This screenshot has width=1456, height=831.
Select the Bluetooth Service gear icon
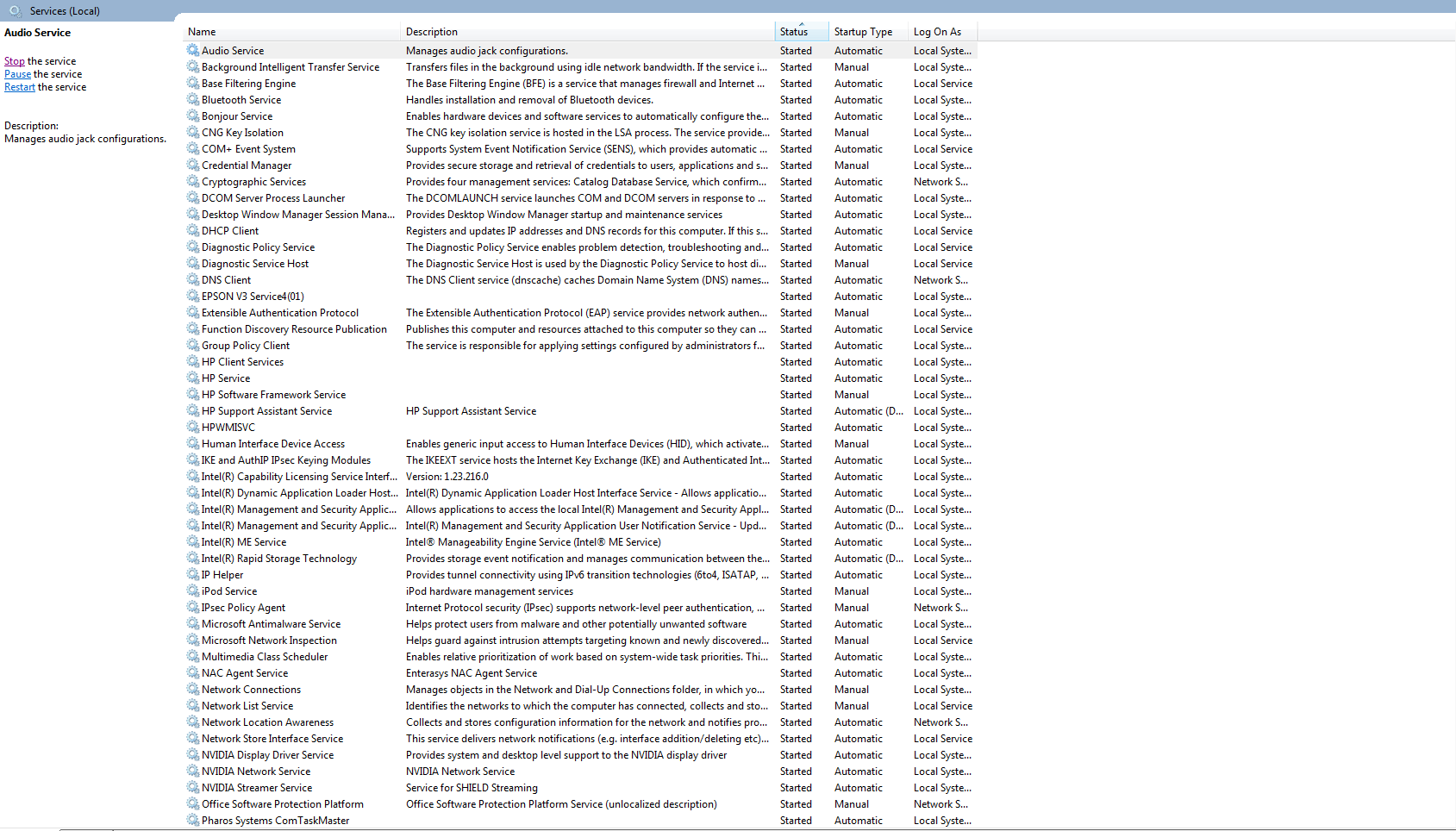click(x=193, y=100)
